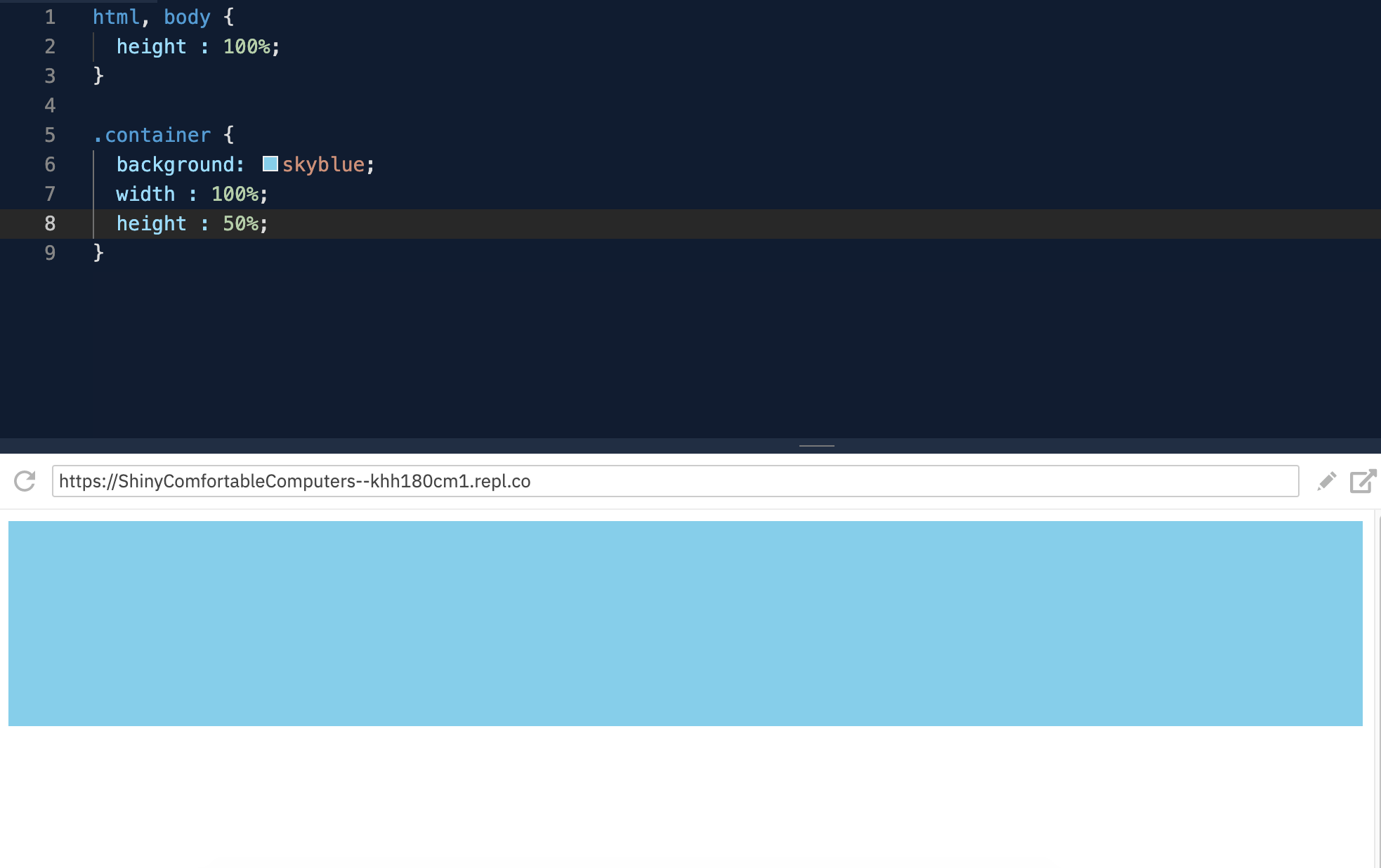Refresh the preview pane
Image resolution: width=1381 pixels, height=868 pixels.
(23, 481)
